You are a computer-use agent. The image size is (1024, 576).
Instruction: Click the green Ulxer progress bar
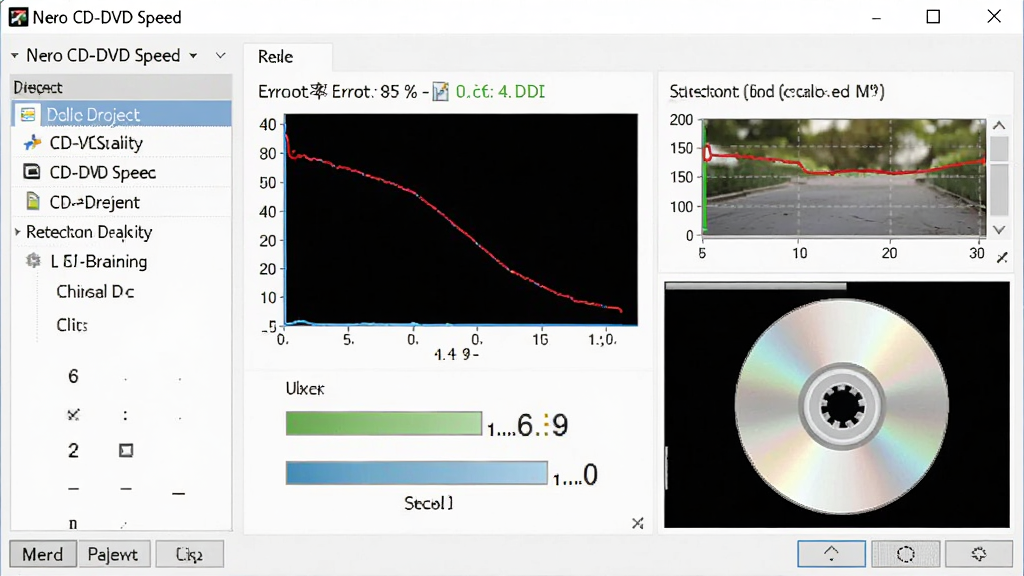point(384,423)
